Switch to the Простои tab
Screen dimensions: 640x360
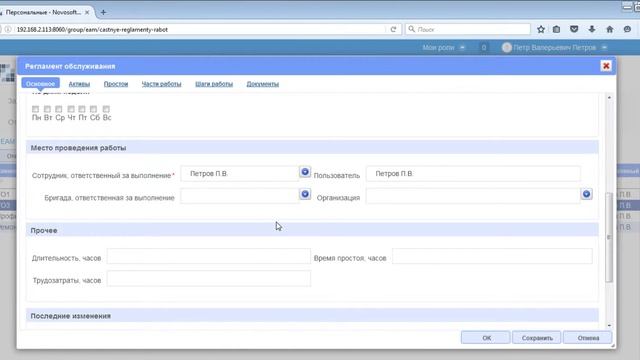(x=116, y=84)
